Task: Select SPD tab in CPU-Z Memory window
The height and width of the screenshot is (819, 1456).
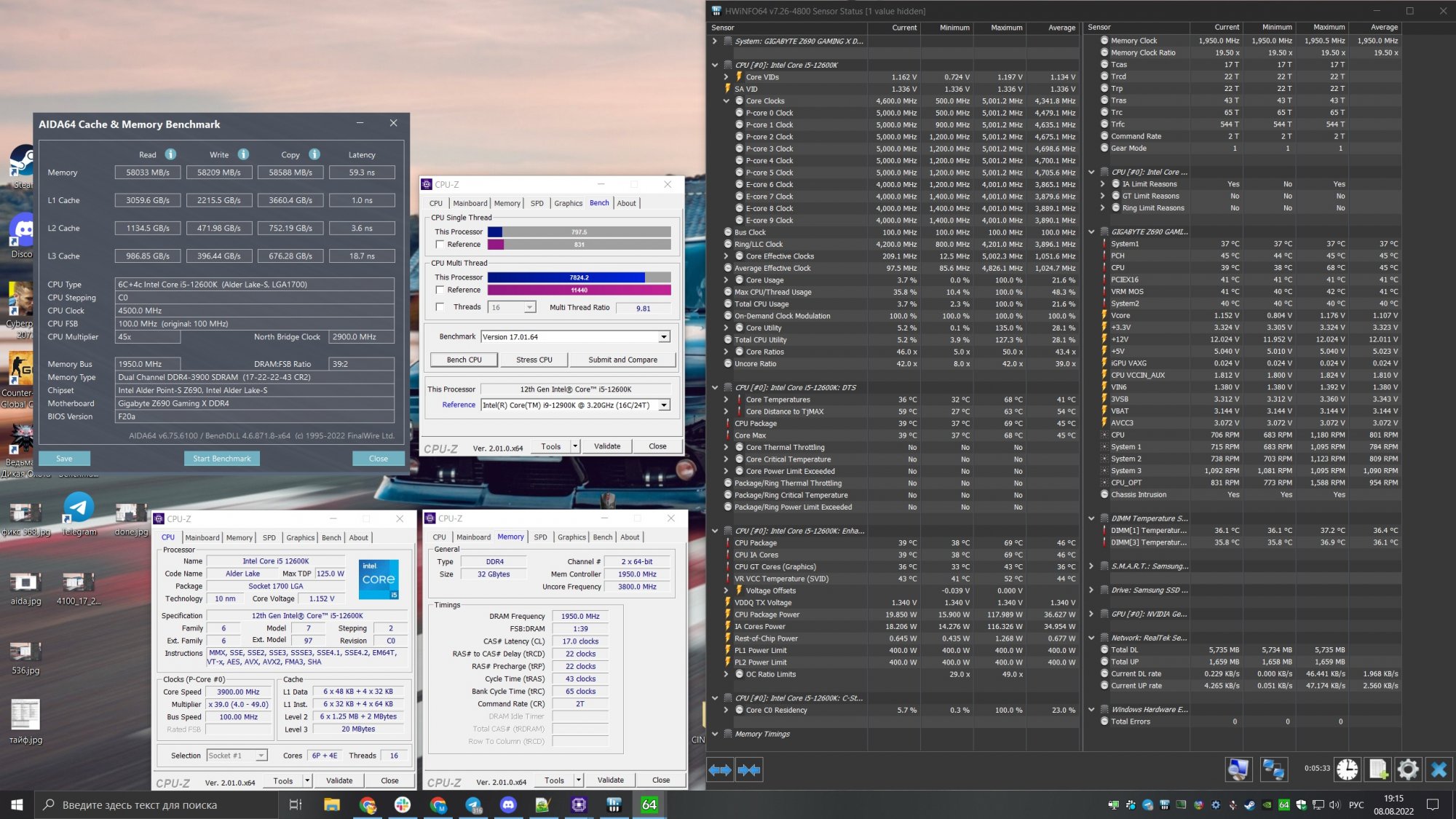Action: [x=540, y=537]
